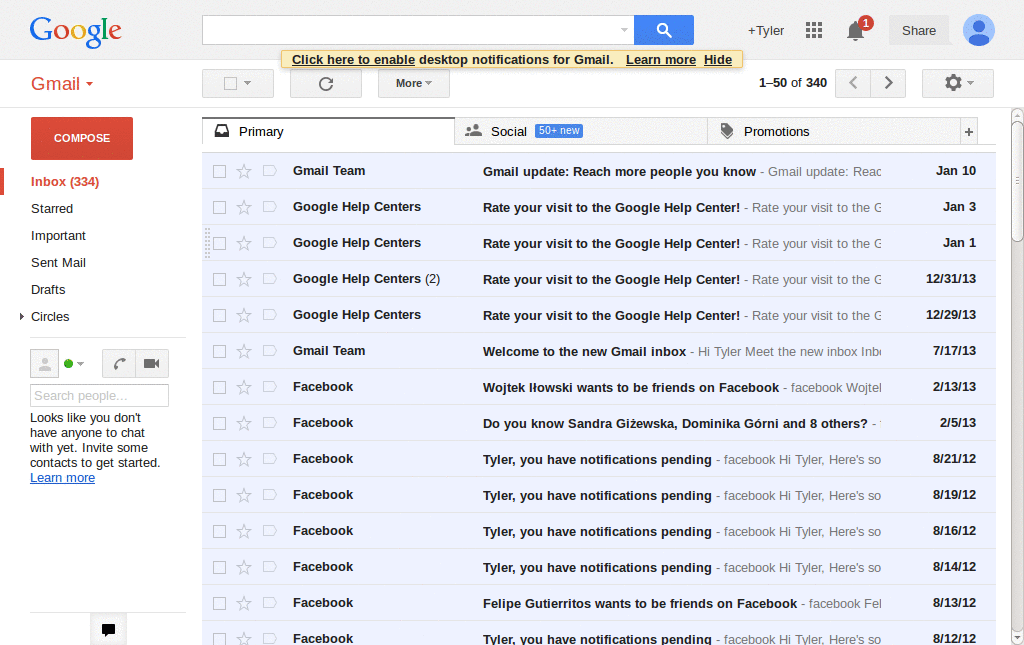Mark the Jan 1 Help Centers email important

pos(269,243)
